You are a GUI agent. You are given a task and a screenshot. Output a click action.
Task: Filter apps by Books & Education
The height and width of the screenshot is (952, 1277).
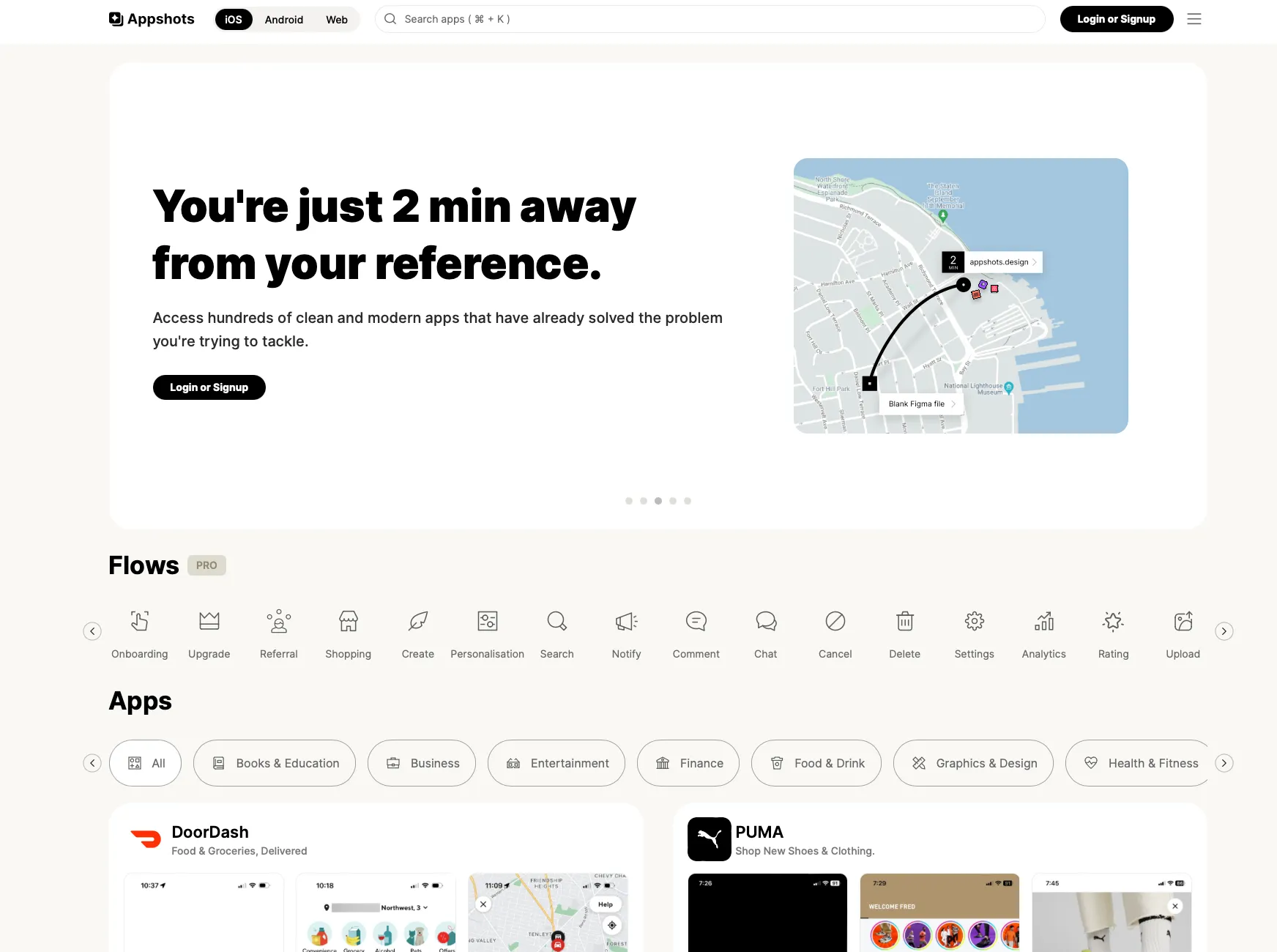(x=275, y=763)
